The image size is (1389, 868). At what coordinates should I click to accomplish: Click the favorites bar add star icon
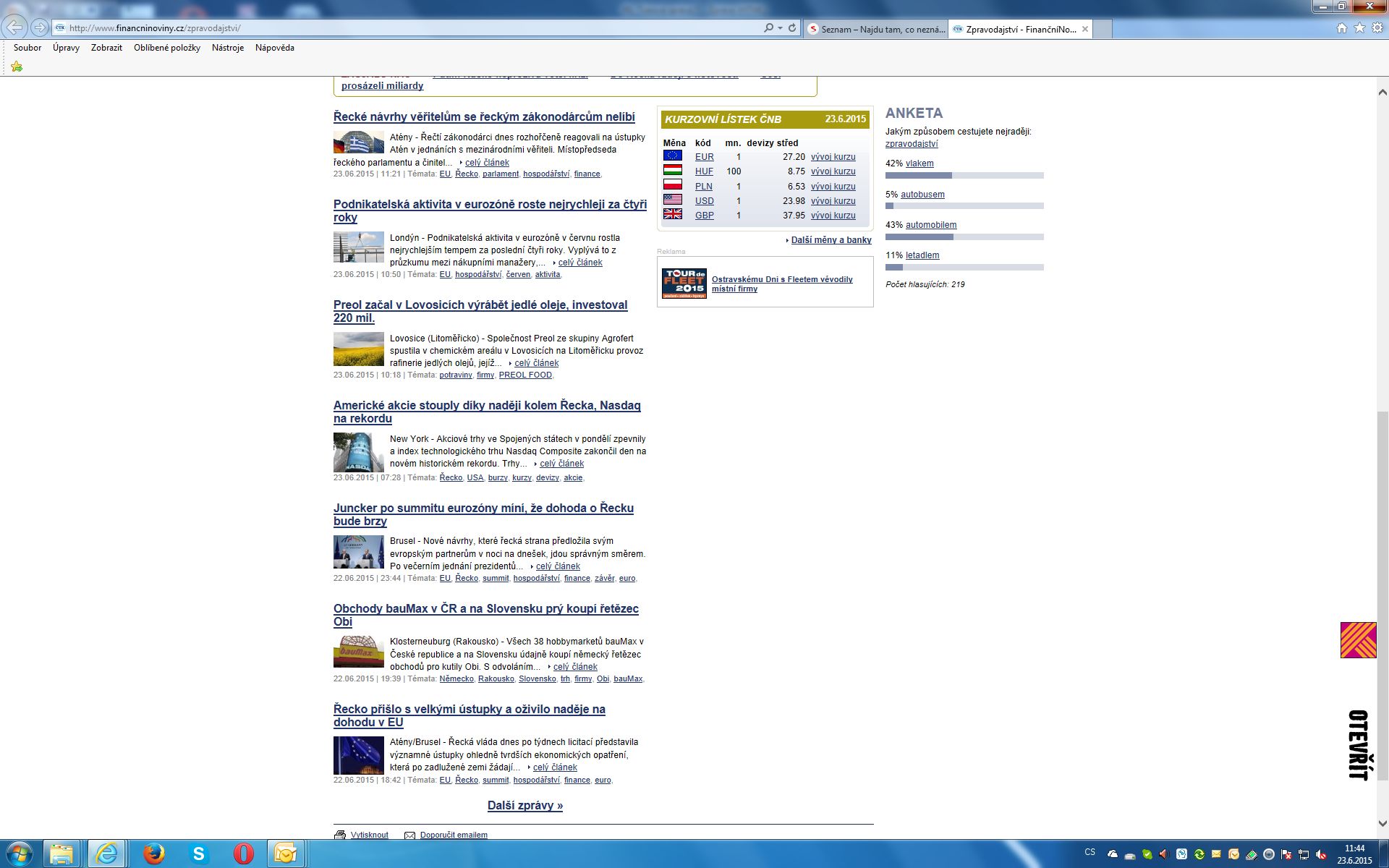tap(17, 67)
